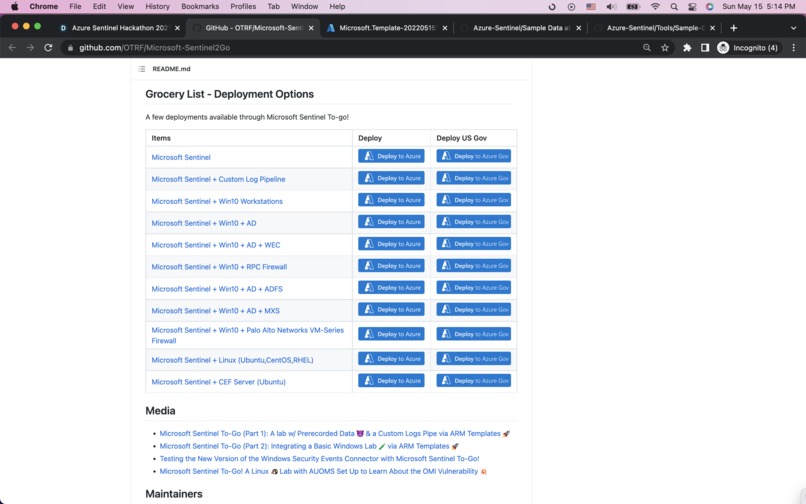
Task: Click the Siri icon in the menu bar
Action: 710,7
